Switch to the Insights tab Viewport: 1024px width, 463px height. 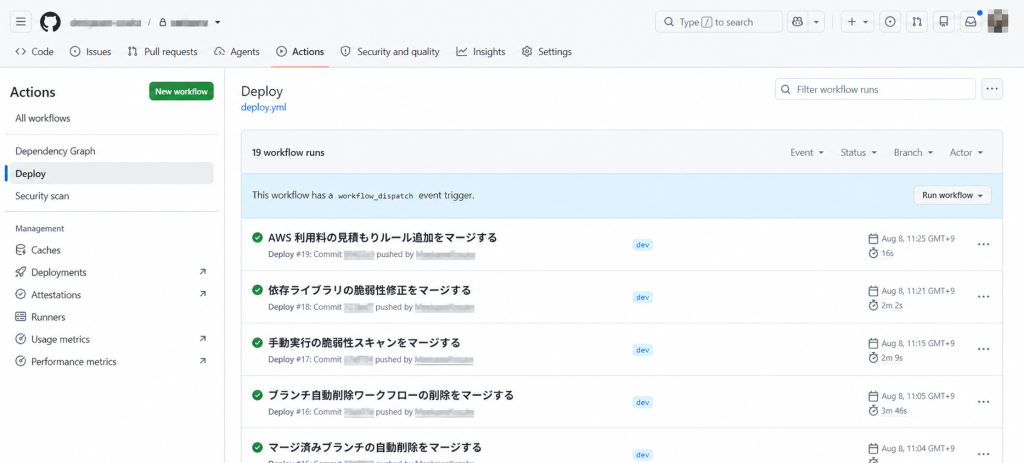pos(481,52)
